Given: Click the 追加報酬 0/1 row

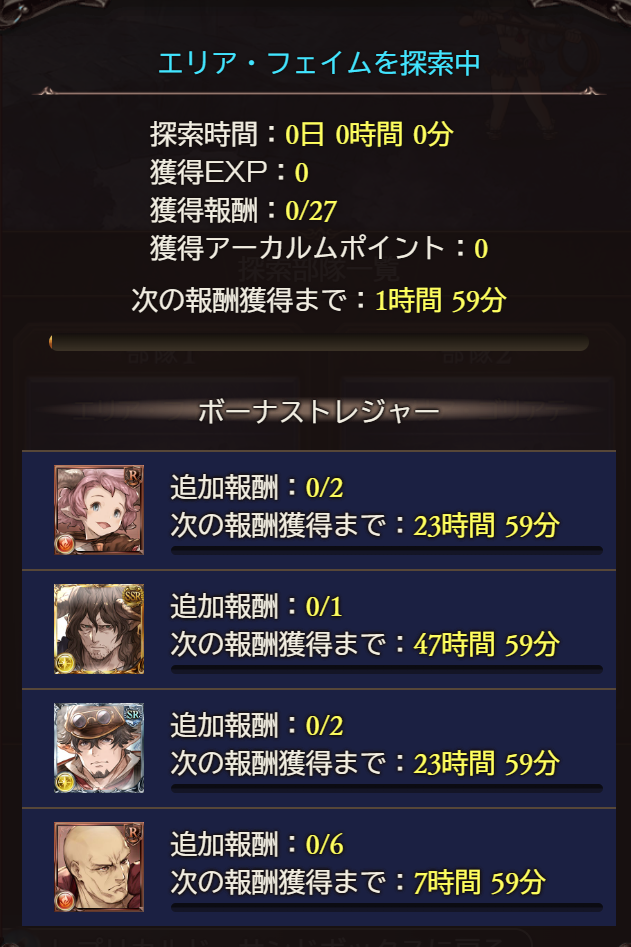Looking at the screenshot, I should pyautogui.click(x=319, y=629).
